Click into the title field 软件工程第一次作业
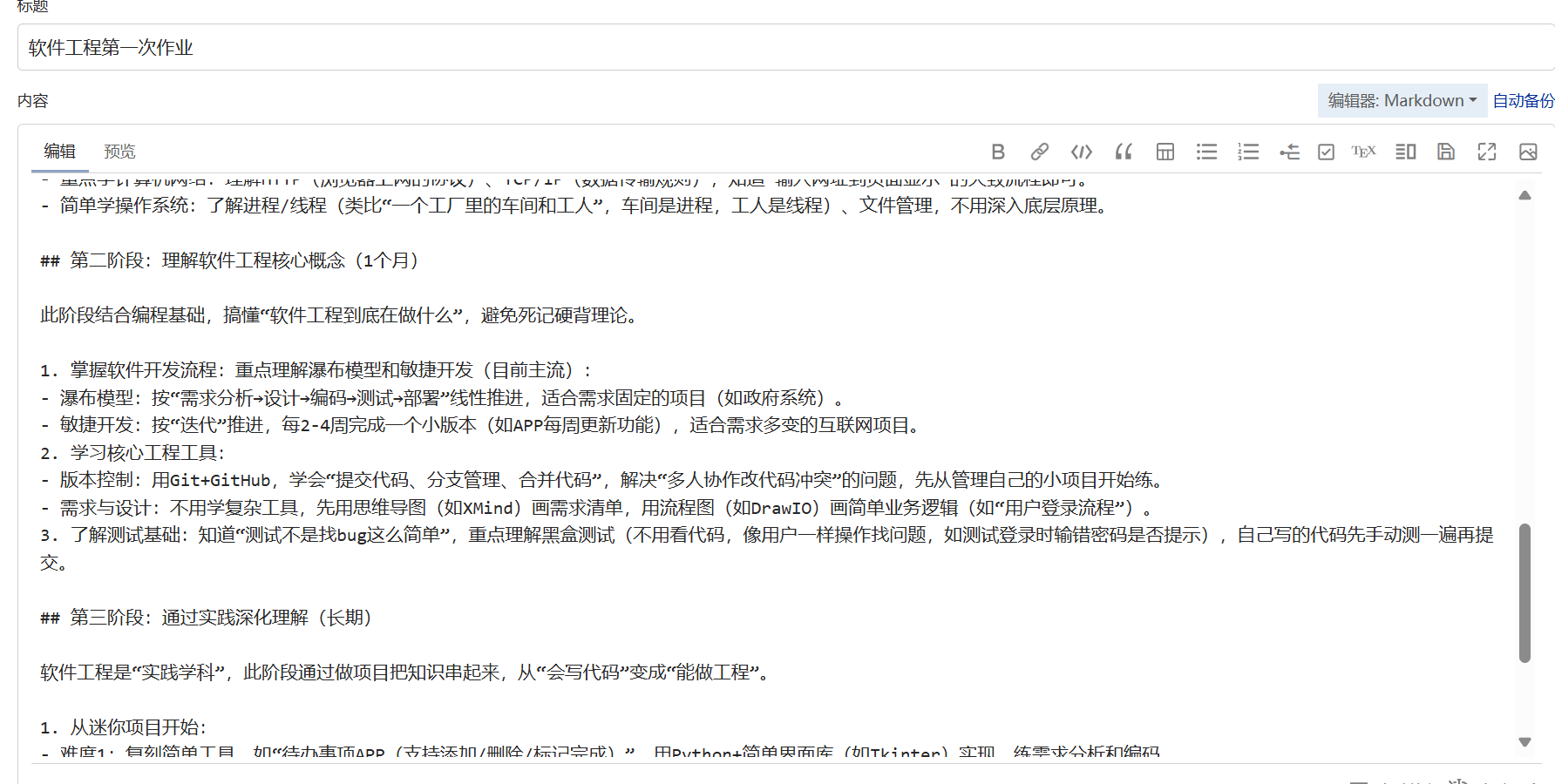1555x784 pixels. tap(784, 47)
